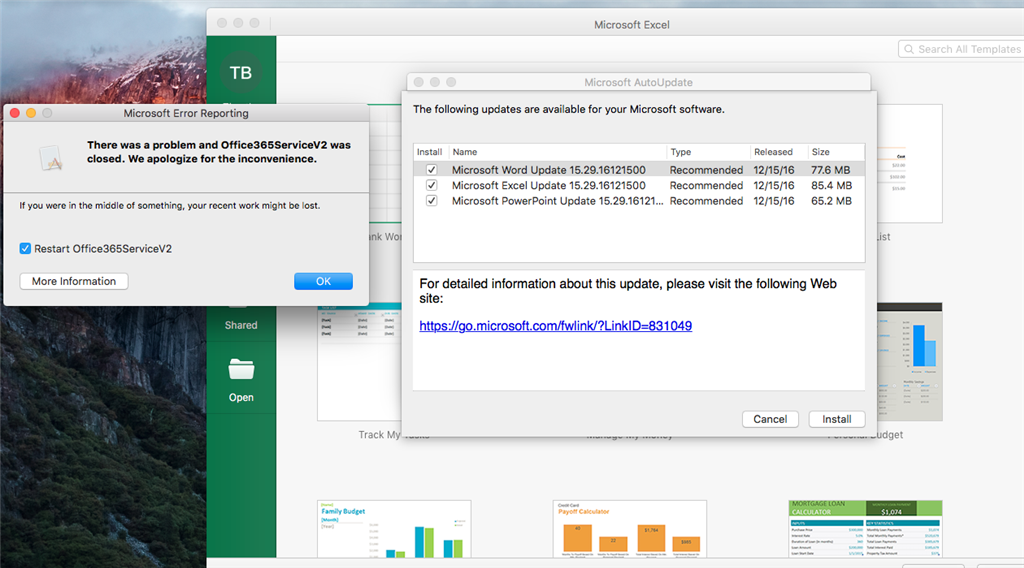1024x568 pixels.
Task: Uncheck Microsoft Excel Update install checkbox
Action: (x=432, y=185)
